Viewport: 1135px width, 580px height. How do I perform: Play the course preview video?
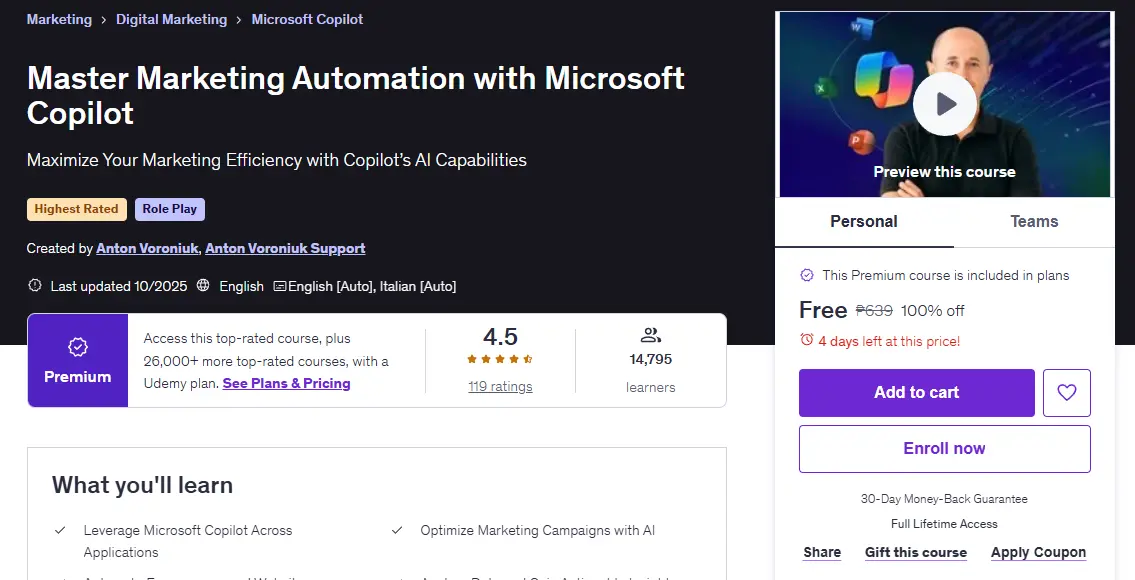click(x=945, y=104)
